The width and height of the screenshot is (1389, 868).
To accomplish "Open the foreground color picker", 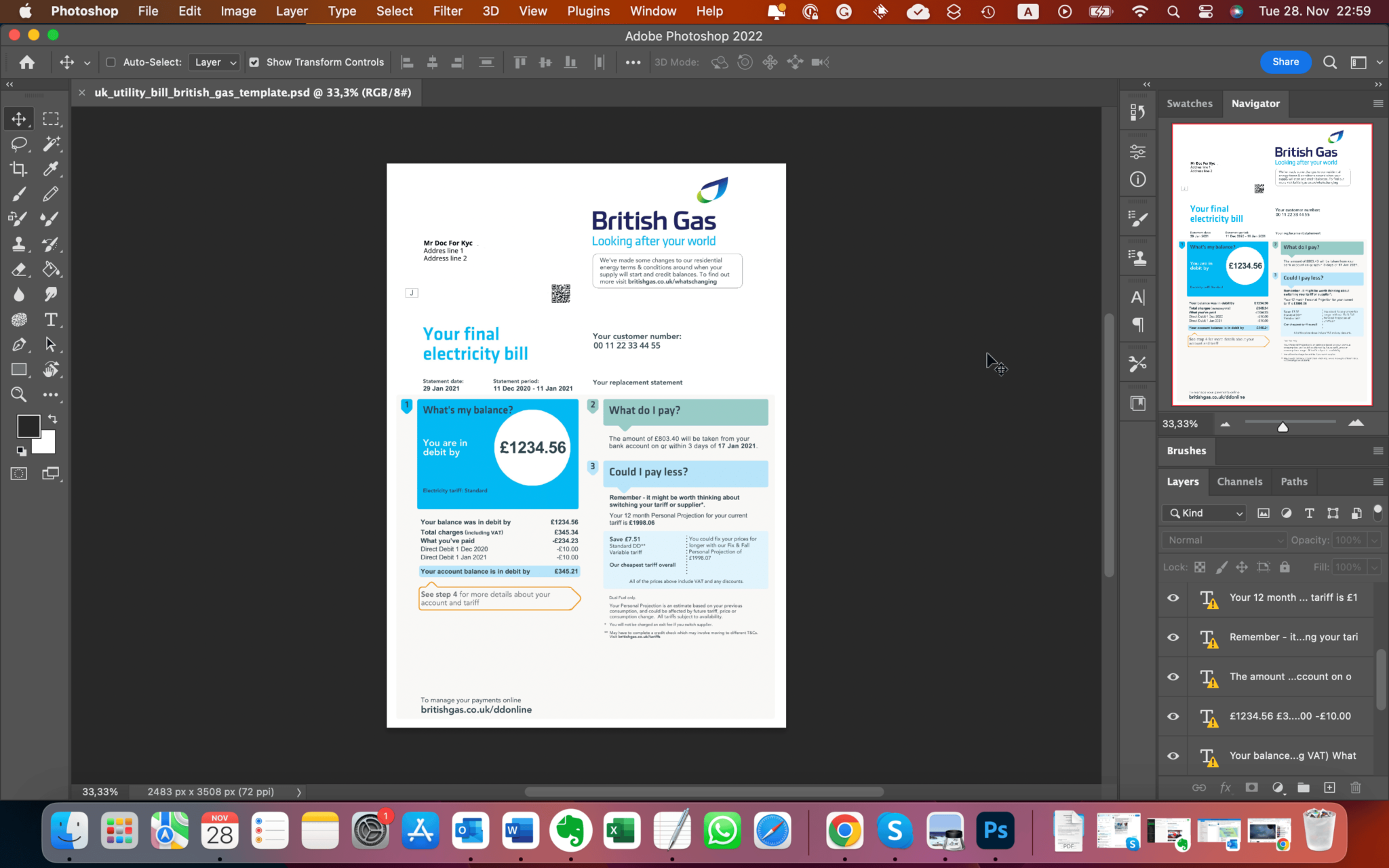I will click(28, 426).
